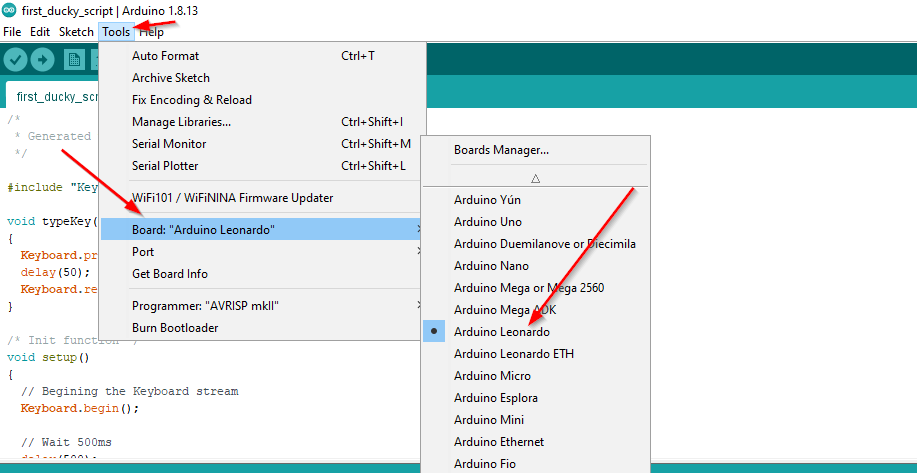Expand the Port submenu
This screenshot has width=917, height=473.
point(263,252)
